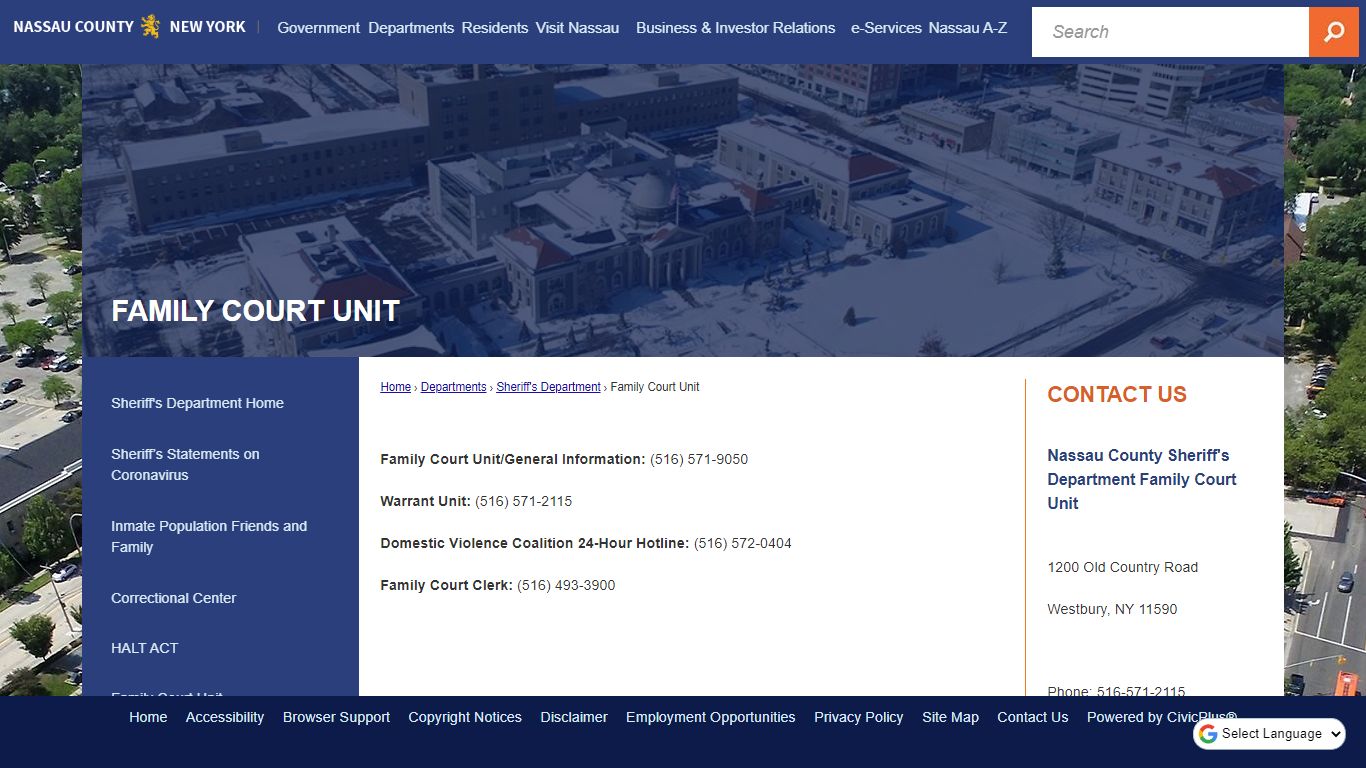
Task: Click the Google icon in language widget
Action: tap(1208, 734)
